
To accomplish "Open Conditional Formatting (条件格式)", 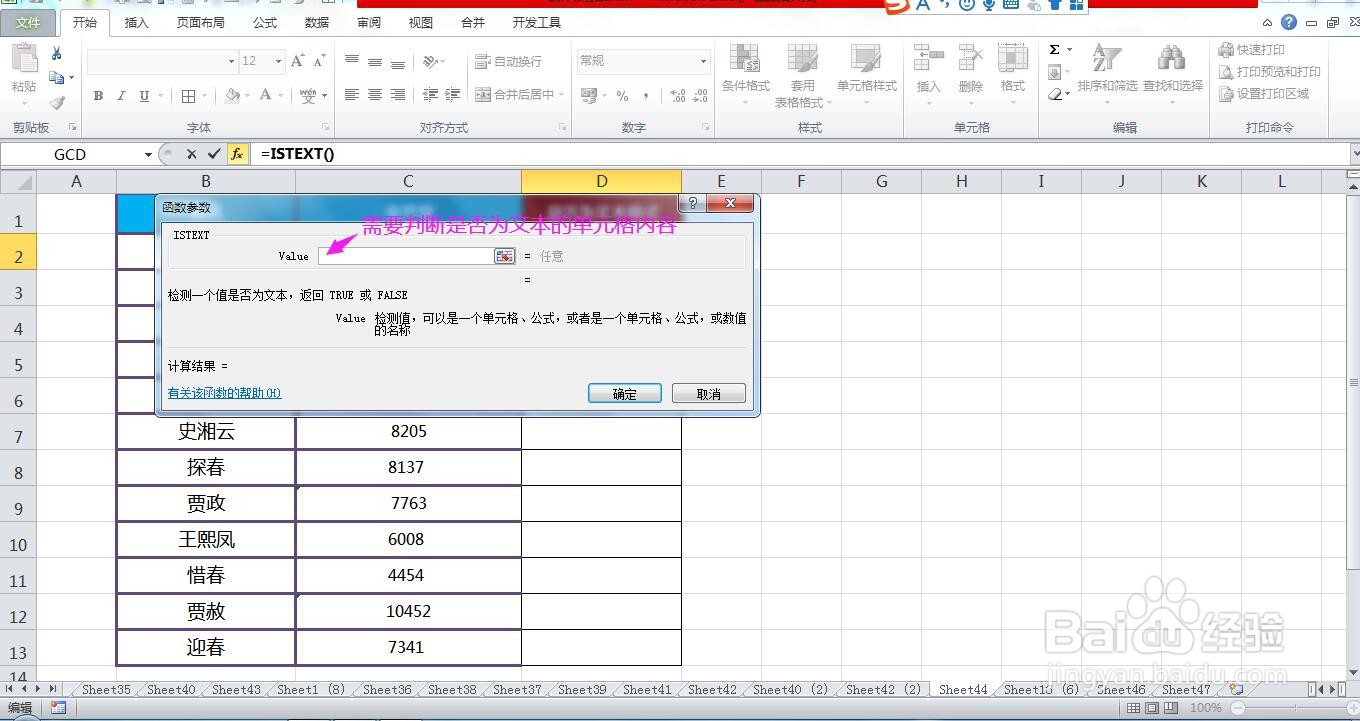I will [x=745, y=74].
